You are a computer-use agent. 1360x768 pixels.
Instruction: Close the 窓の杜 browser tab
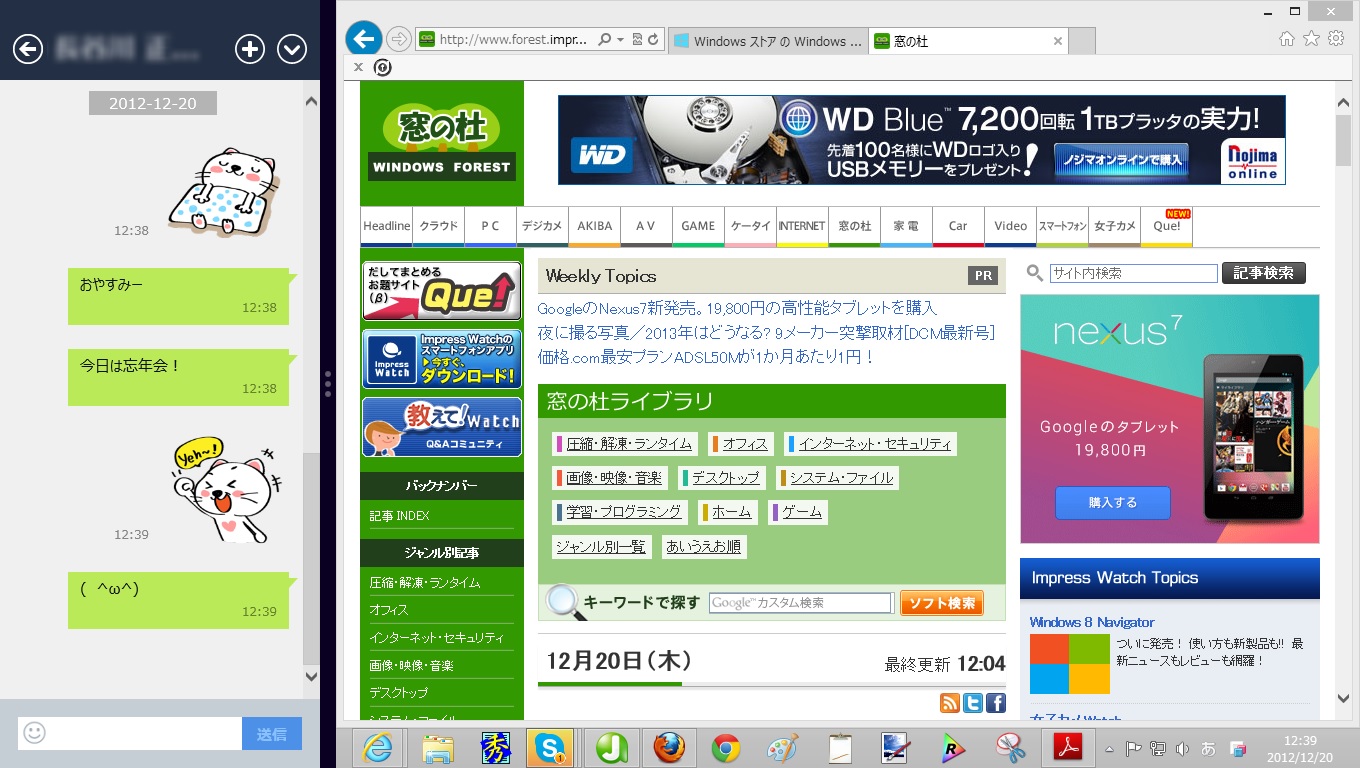click(1058, 41)
